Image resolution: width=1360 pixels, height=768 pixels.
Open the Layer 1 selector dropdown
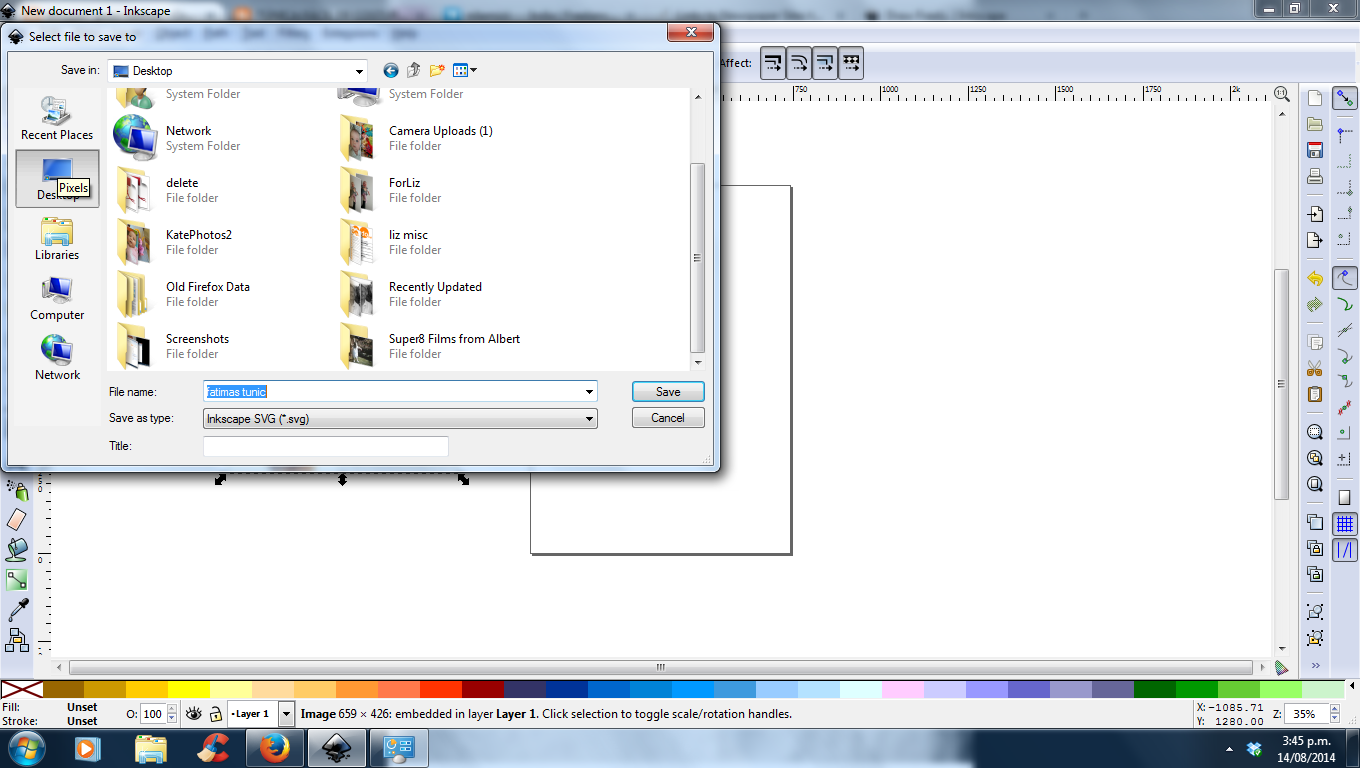[x=287, y=714]
